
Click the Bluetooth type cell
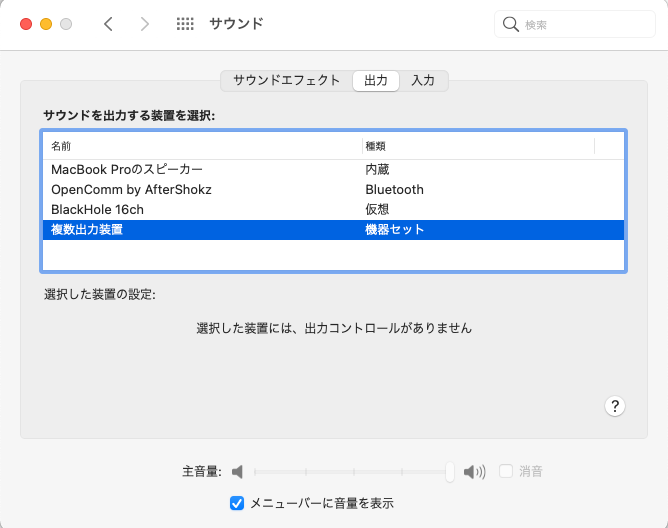pos(394,190)
